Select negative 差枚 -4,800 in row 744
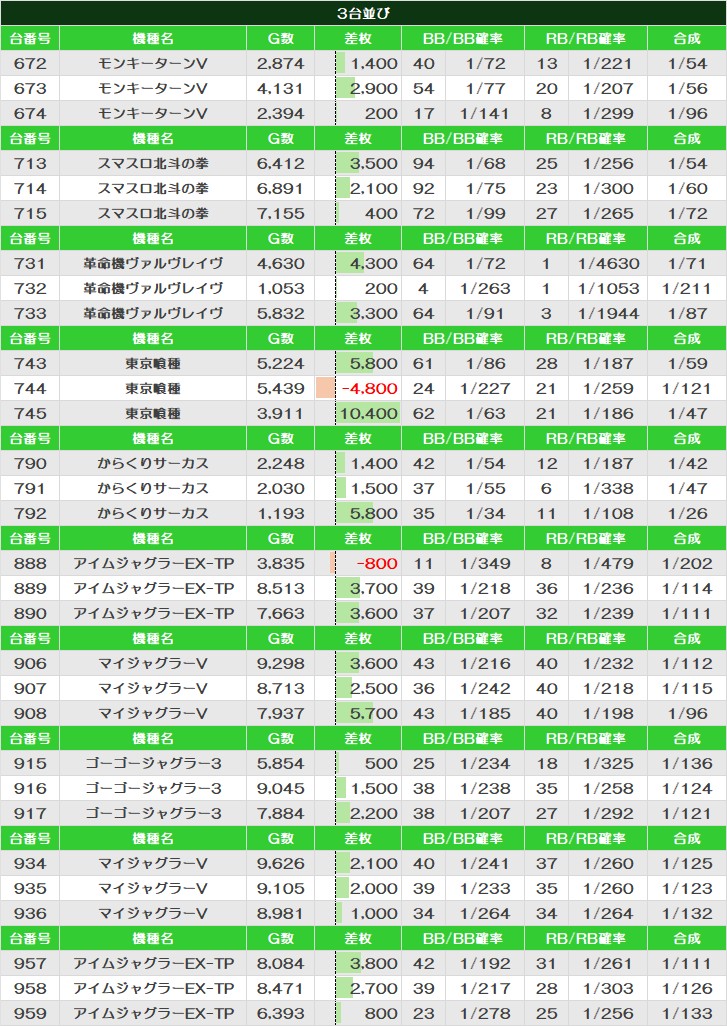Screen dimensions: 727x1026 (x=369, y=389)
